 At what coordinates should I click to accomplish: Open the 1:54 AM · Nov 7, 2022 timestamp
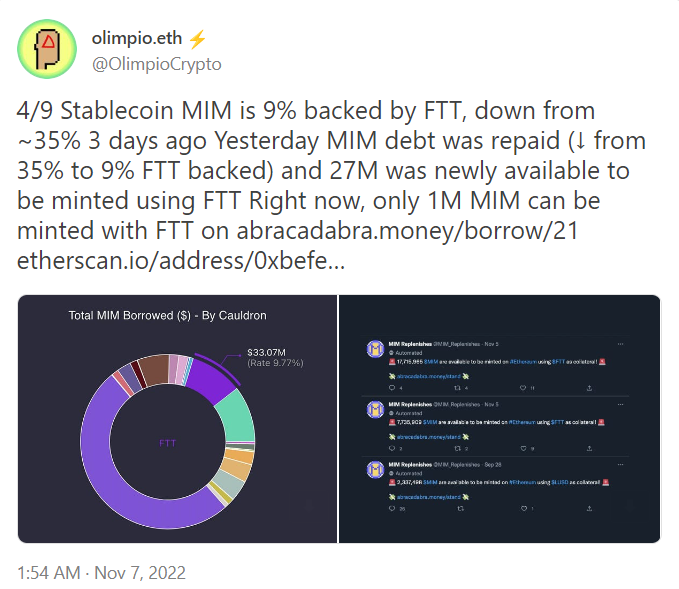pyautogui.click(x=101, y=573)
